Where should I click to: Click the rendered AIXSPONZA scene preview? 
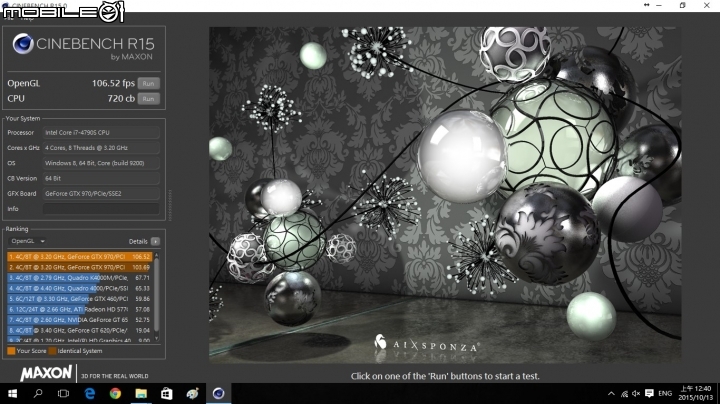tap(445, 195)
